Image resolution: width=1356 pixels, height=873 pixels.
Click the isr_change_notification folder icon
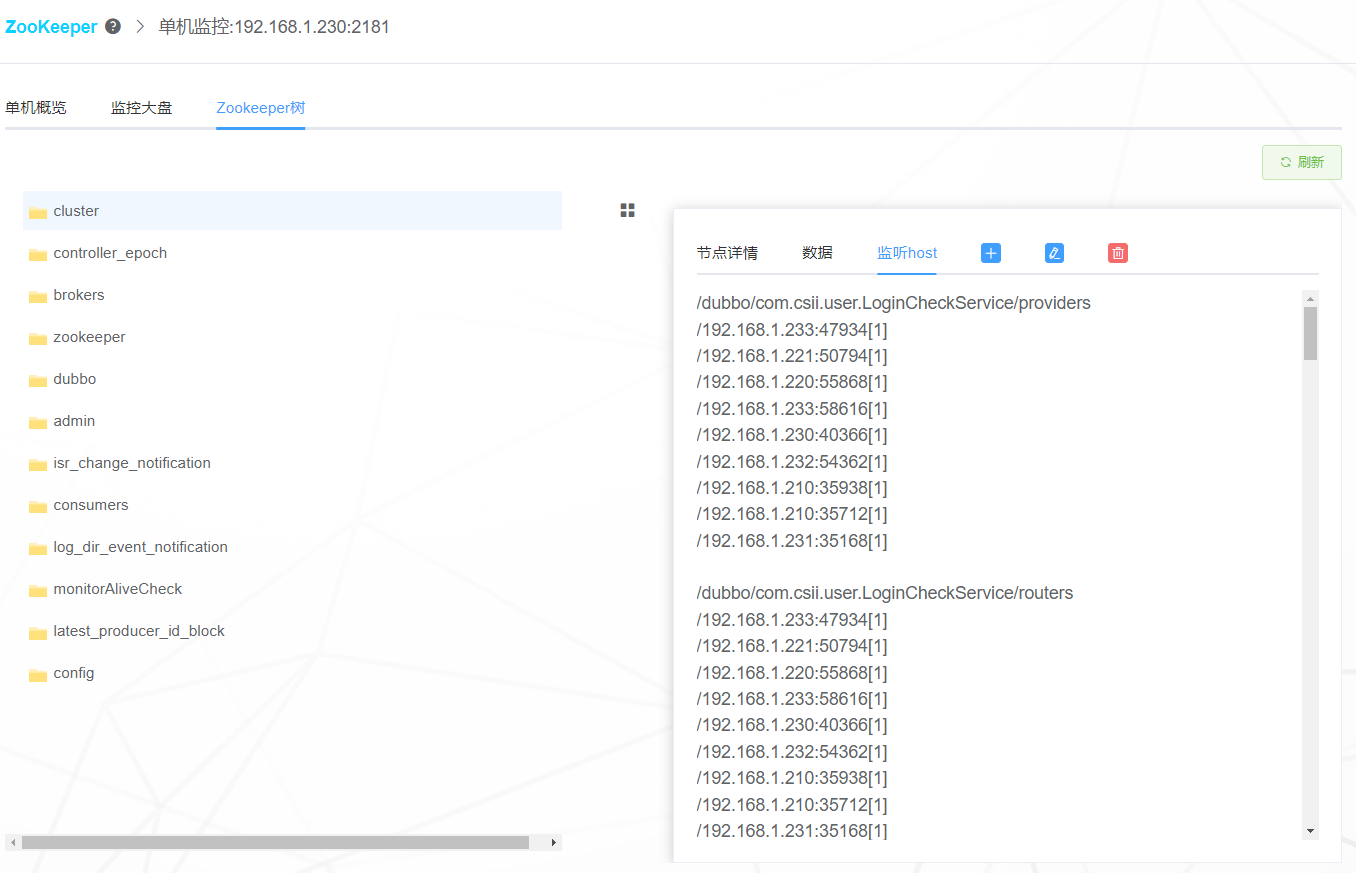38,464
